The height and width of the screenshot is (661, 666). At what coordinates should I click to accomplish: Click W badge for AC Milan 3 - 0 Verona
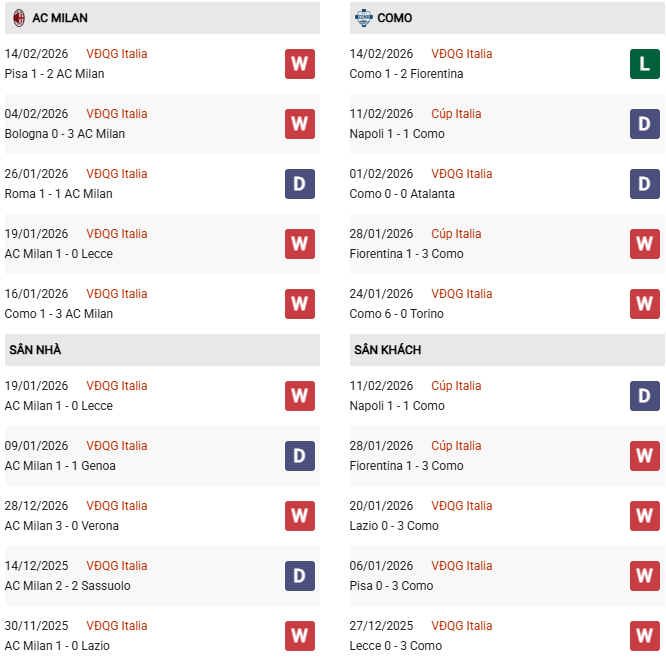point(299,516)
